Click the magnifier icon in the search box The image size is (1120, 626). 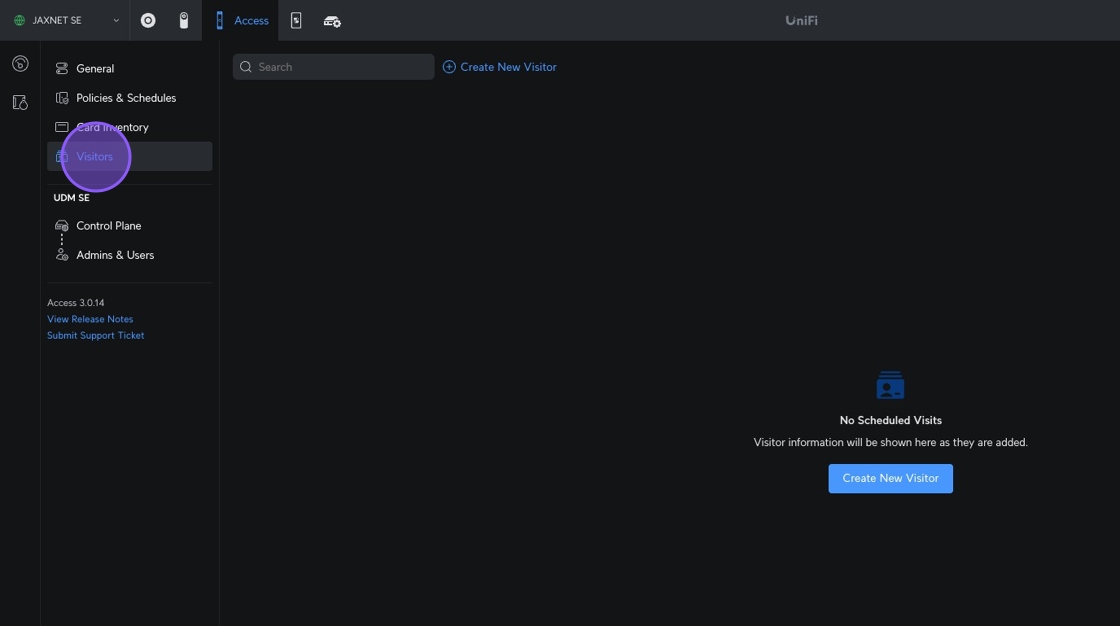[246, 67]
